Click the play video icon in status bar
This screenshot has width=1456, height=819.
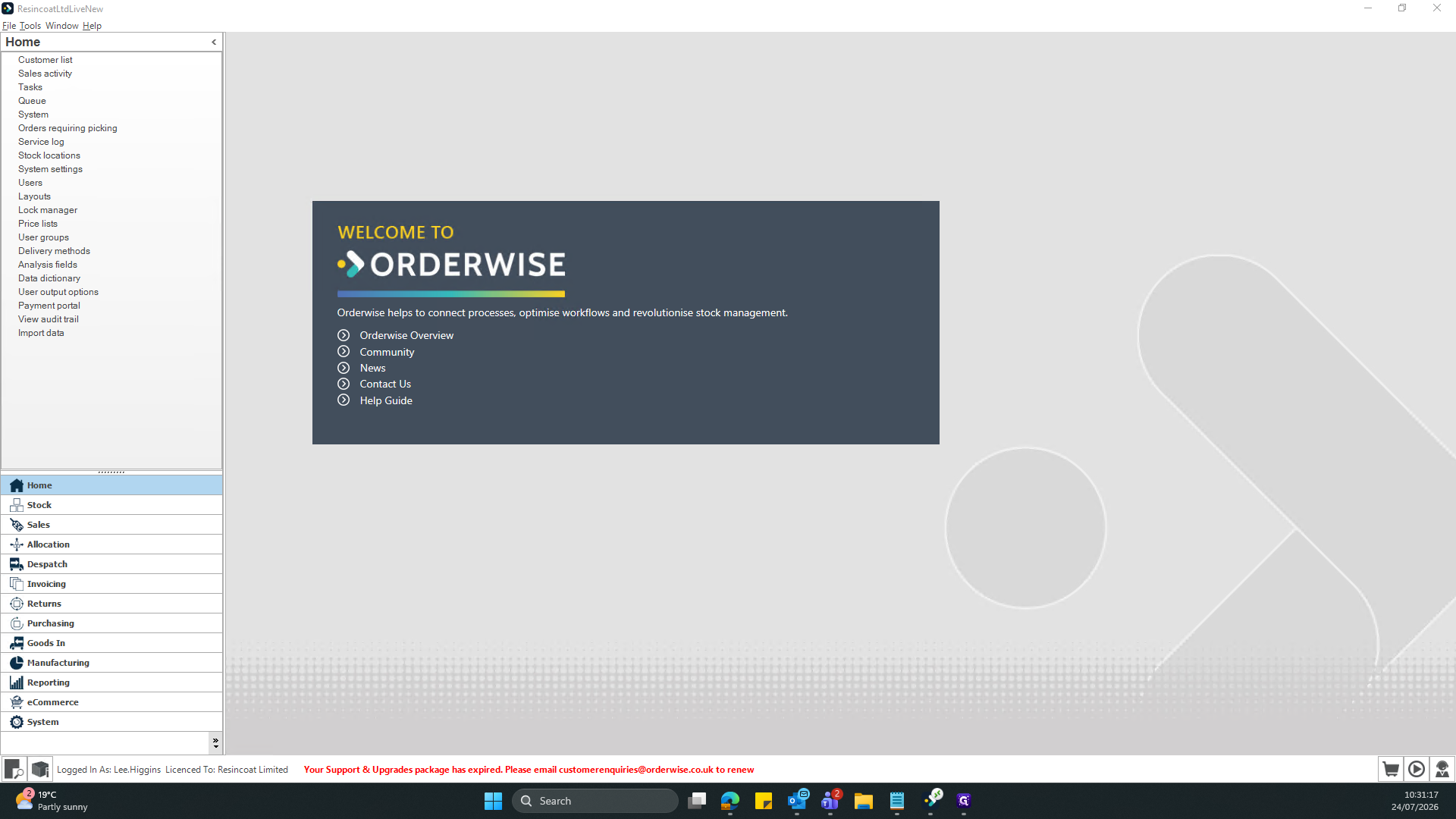click(1416, 769)
